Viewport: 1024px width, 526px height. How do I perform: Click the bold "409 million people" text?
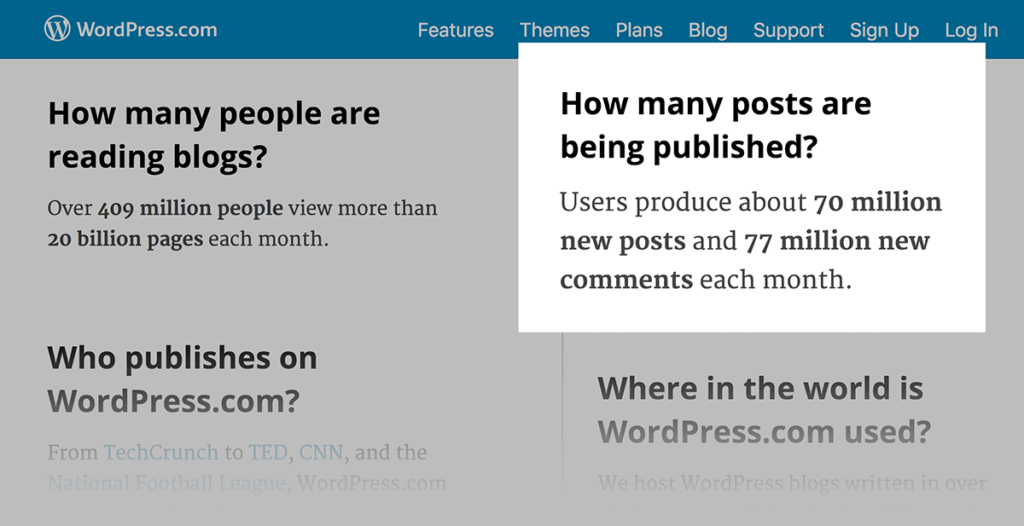192,209
